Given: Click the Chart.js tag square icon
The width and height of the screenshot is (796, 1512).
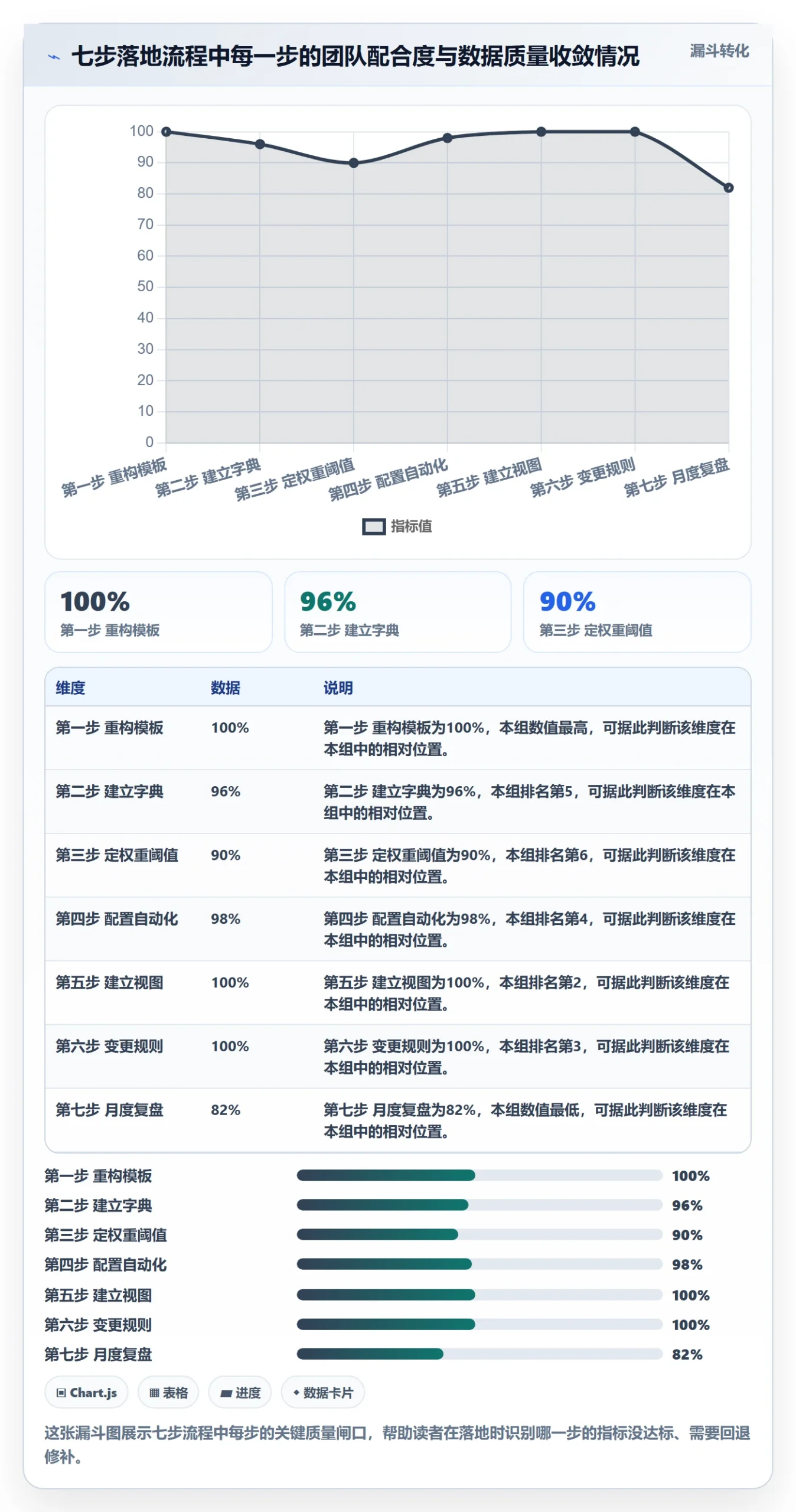Looking at the screenshot, I should point(61,1393).
